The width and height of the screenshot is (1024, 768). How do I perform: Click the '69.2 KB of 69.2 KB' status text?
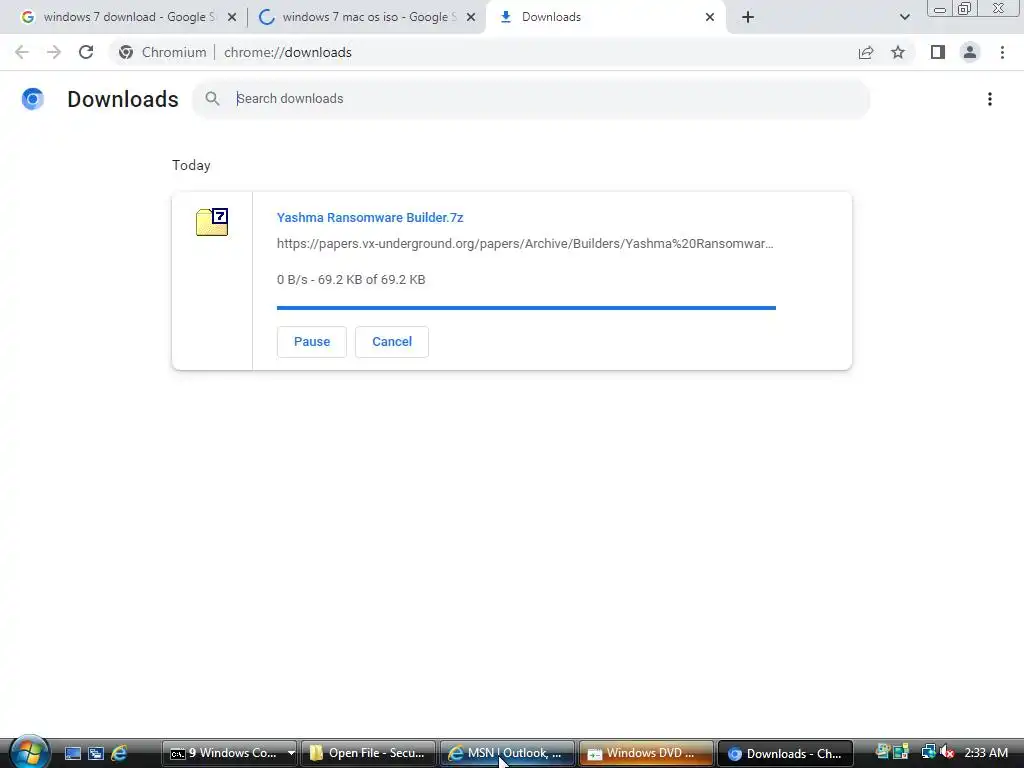(x=372, y=280)
